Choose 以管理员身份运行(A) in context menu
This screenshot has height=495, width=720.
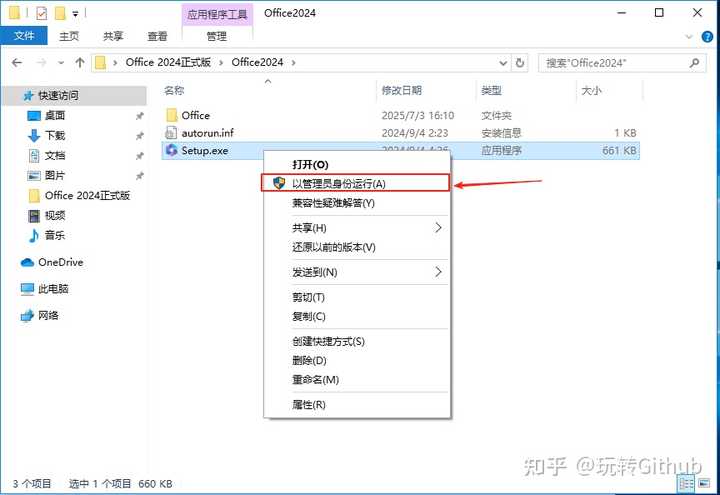tap(356, 183)
